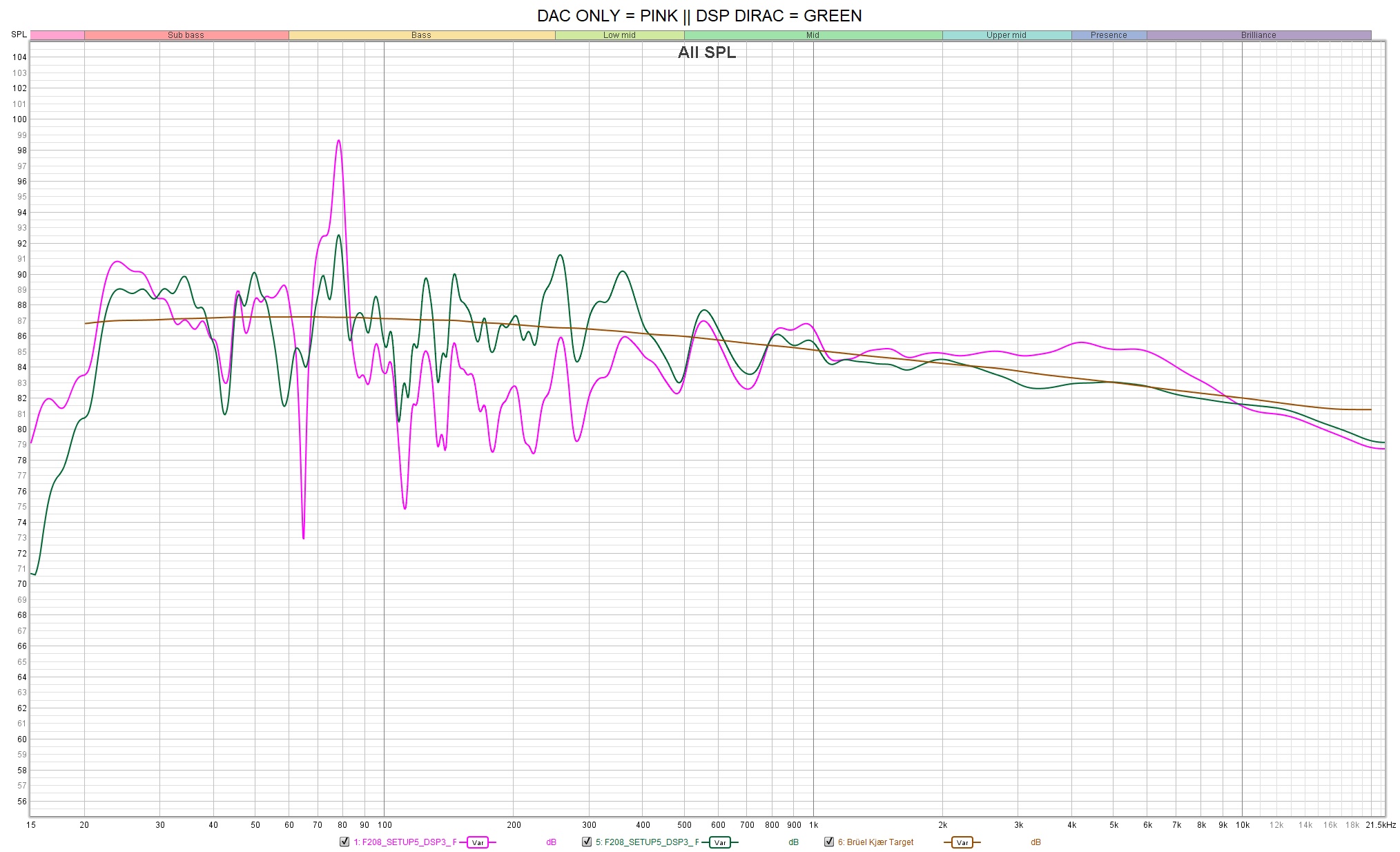Click the green '5: F208_SETUP5_DSP3_ F' legend label
The width and height of the screenshot is (1400, 852).
pos(648,842)
